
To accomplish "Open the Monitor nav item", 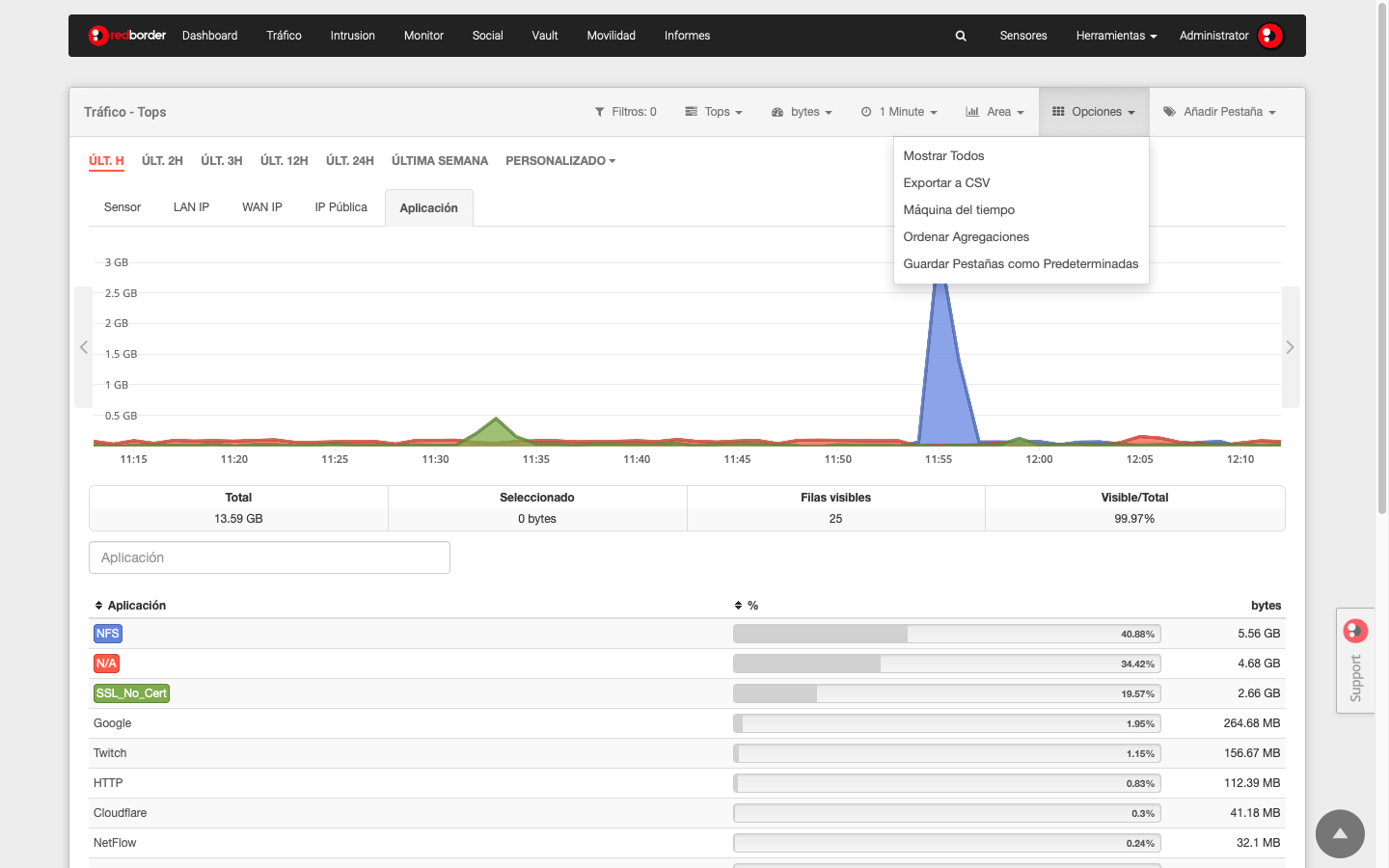I will pos(423,36).
